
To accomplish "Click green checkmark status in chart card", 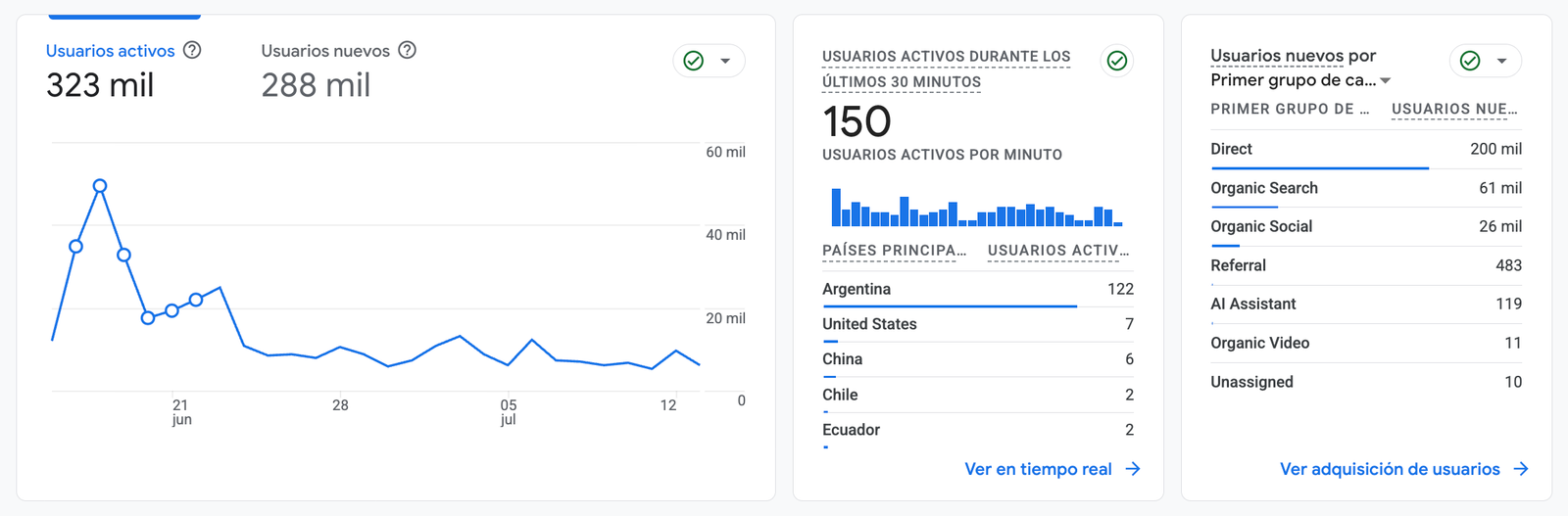I will (x=694, y=61).
